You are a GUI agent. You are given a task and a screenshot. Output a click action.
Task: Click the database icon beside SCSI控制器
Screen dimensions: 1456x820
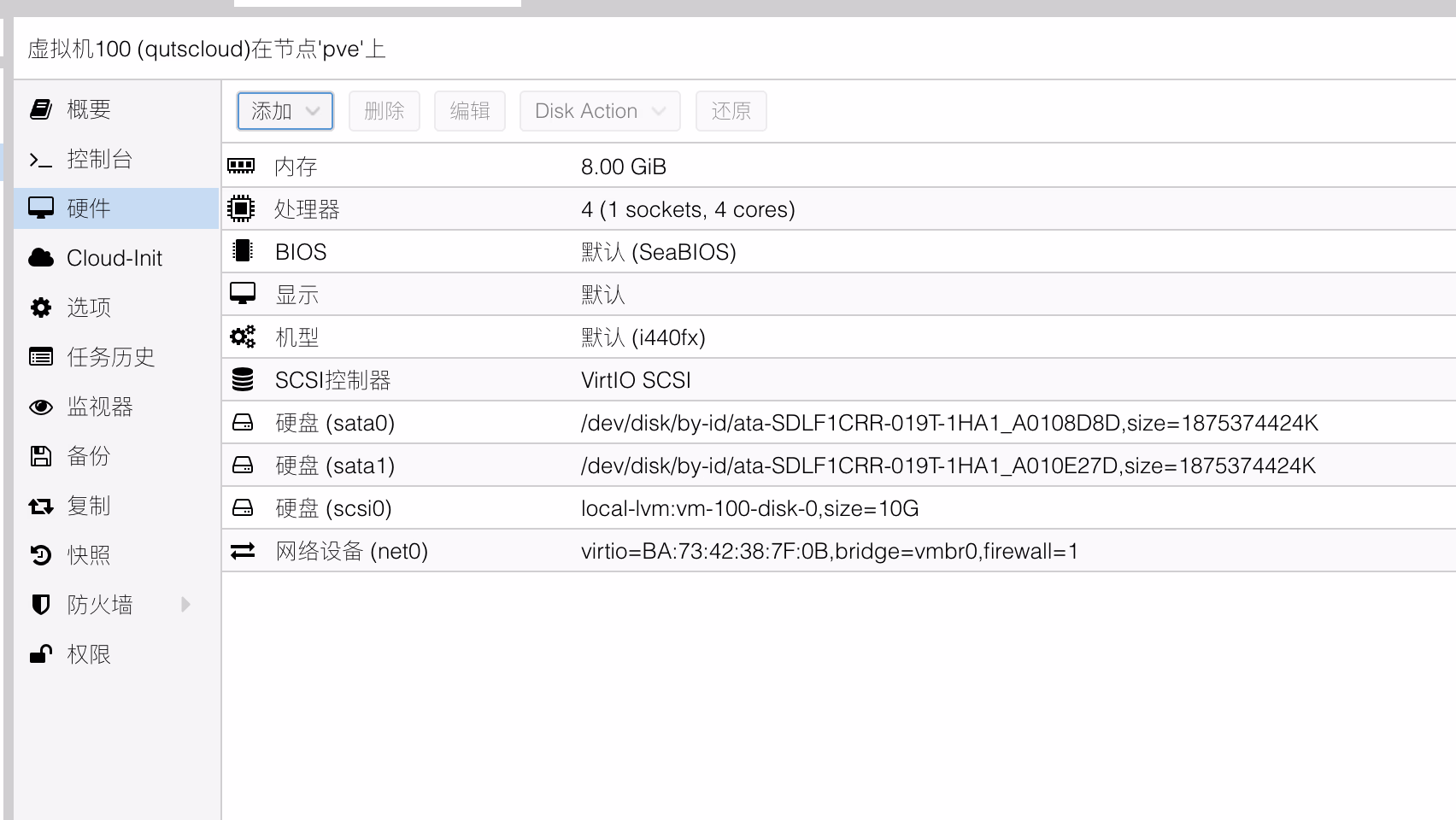coord(243,379)
